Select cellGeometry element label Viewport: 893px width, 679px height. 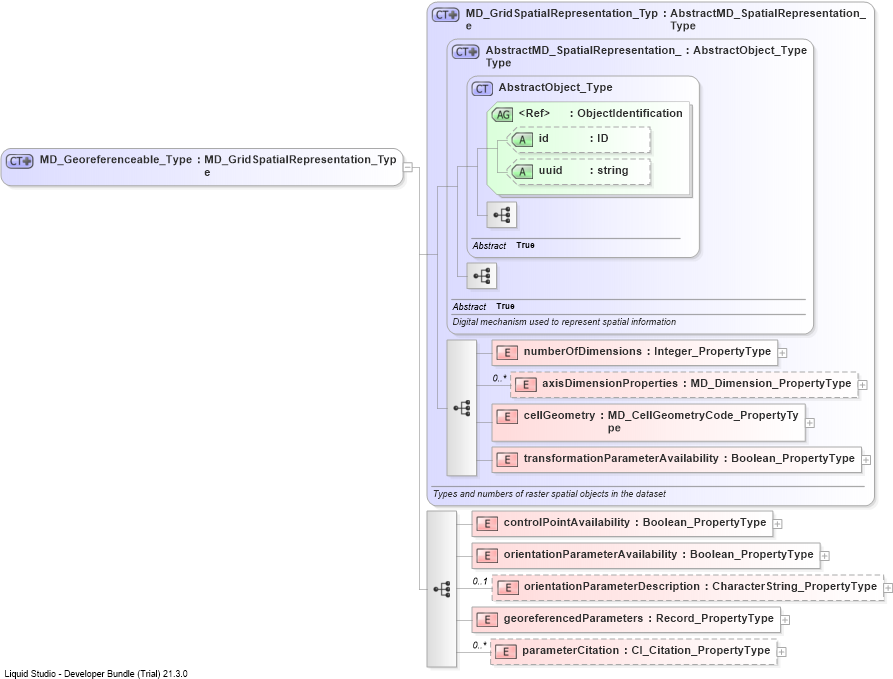(x=661, y=422)
